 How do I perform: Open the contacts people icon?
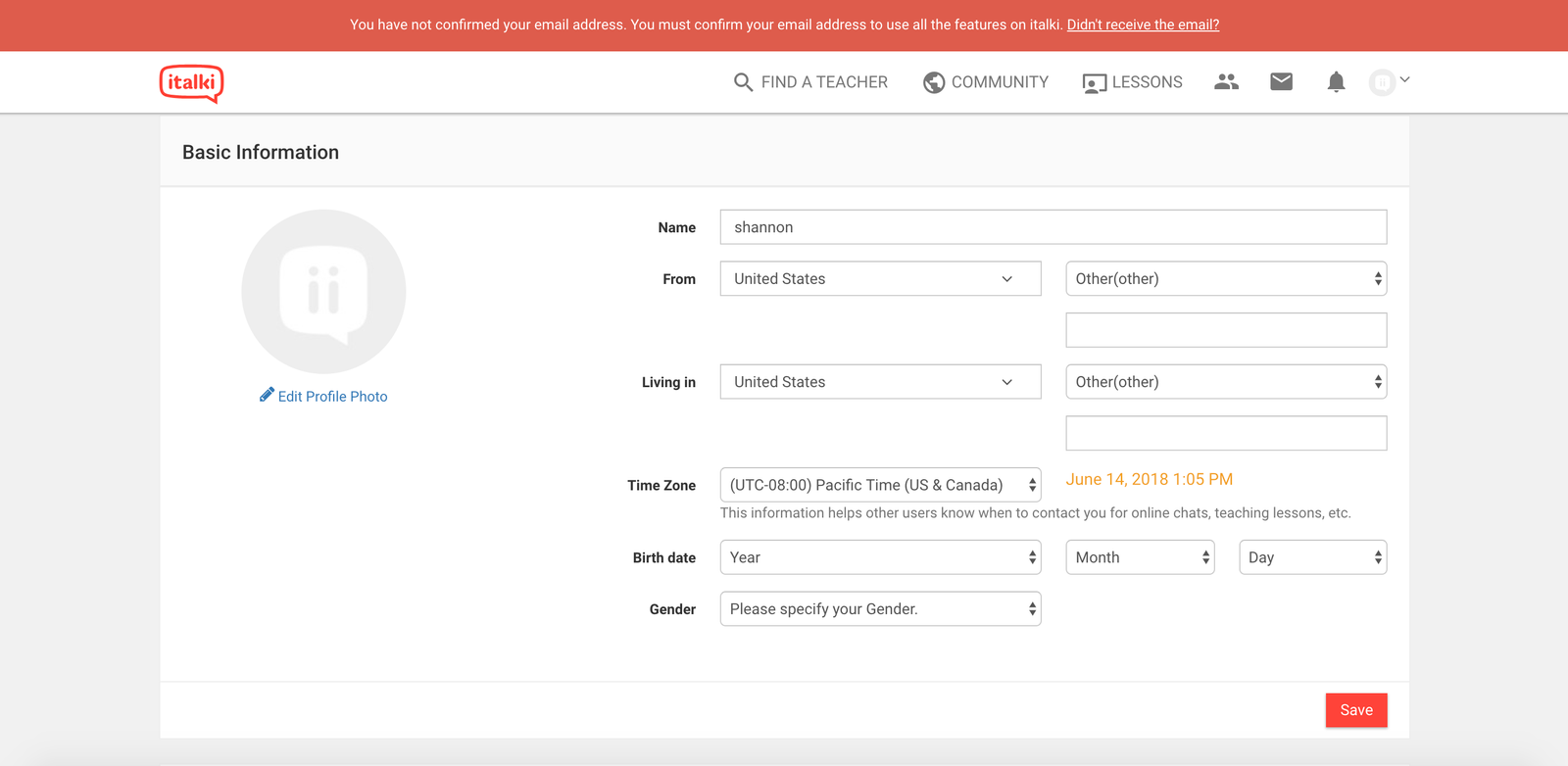1226,82
